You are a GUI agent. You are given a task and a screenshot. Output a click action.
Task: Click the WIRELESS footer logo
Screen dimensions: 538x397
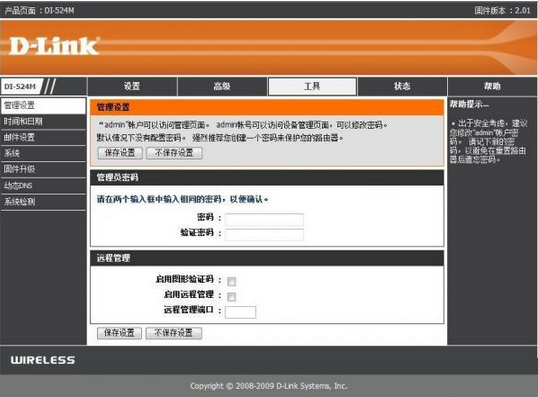[43, 360]
